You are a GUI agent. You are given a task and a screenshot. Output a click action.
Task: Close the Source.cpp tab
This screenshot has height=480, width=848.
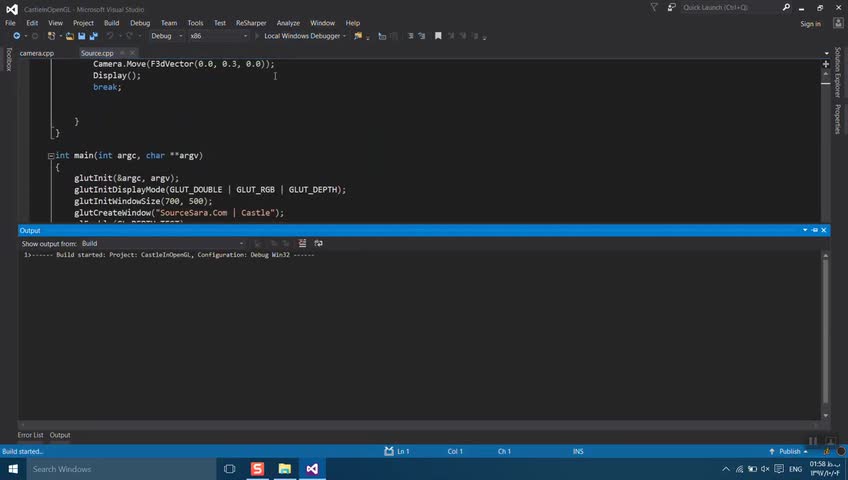tap(132, 52)
